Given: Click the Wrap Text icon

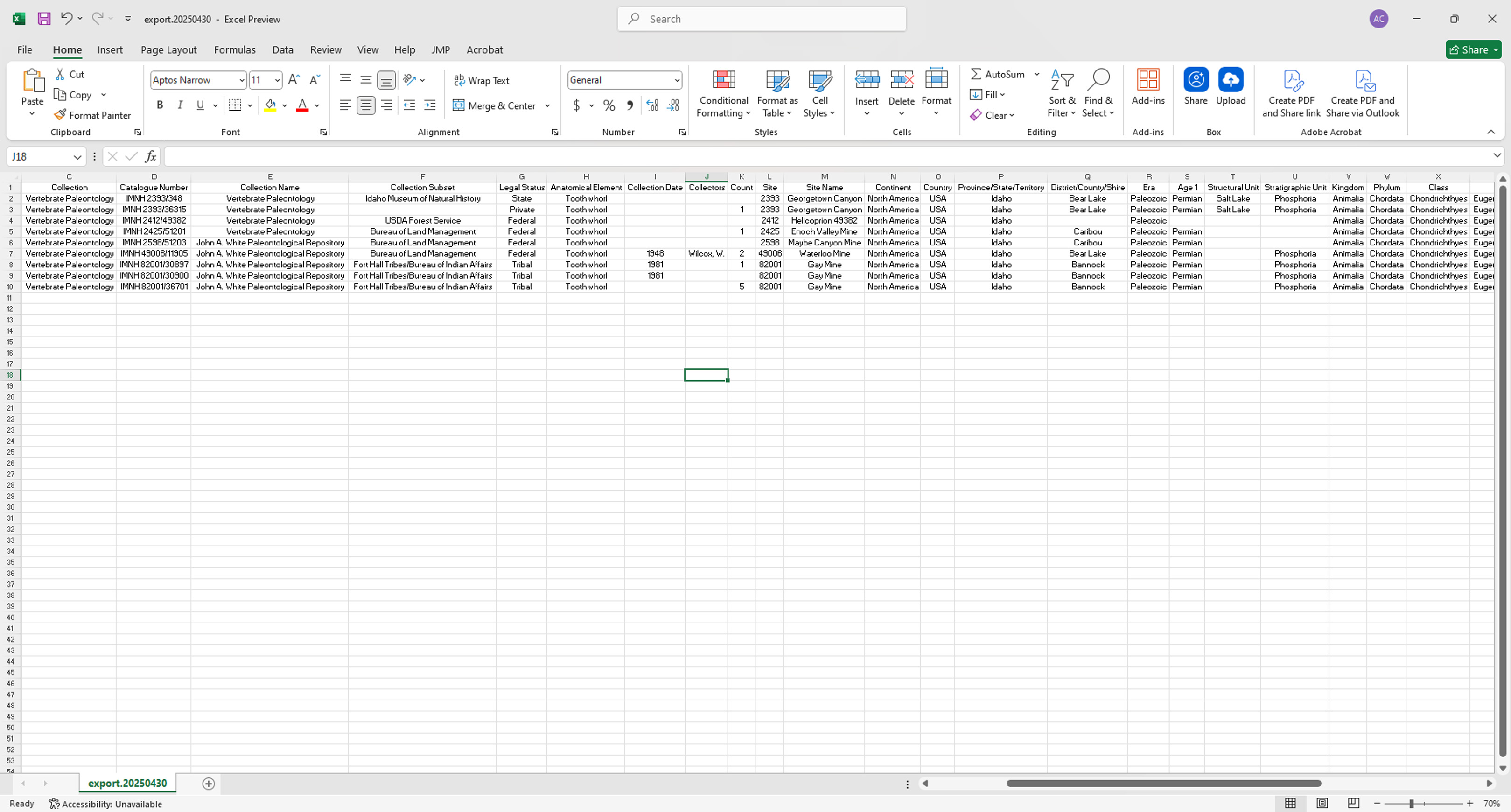Looking at the screenshot, I should tap(460, 80).
